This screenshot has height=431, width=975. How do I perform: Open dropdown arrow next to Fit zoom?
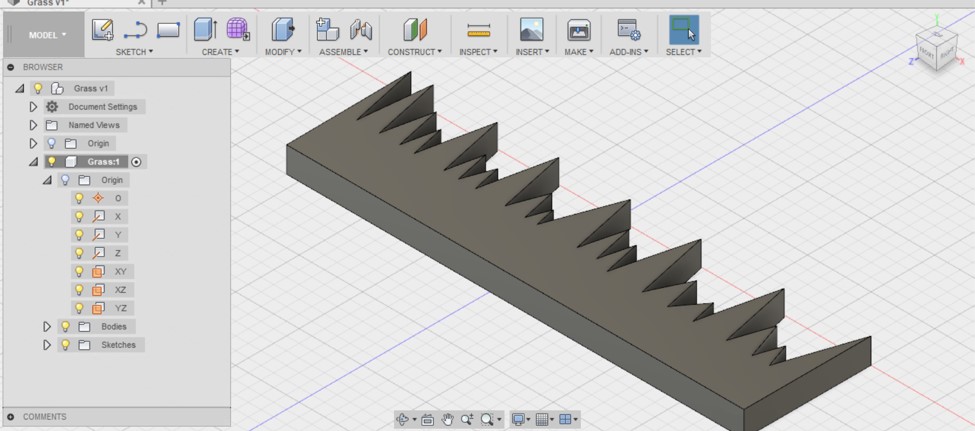click(x=499, y=420)
